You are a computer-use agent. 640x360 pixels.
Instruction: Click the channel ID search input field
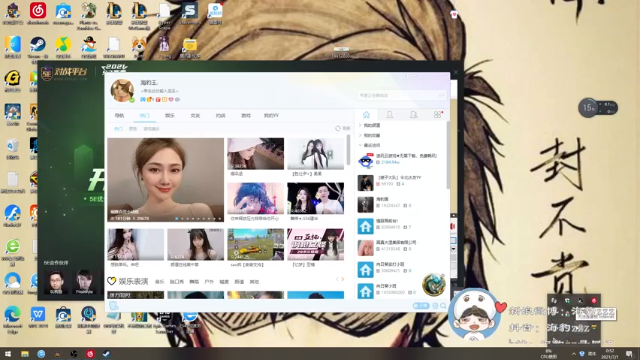click(402, 95)
